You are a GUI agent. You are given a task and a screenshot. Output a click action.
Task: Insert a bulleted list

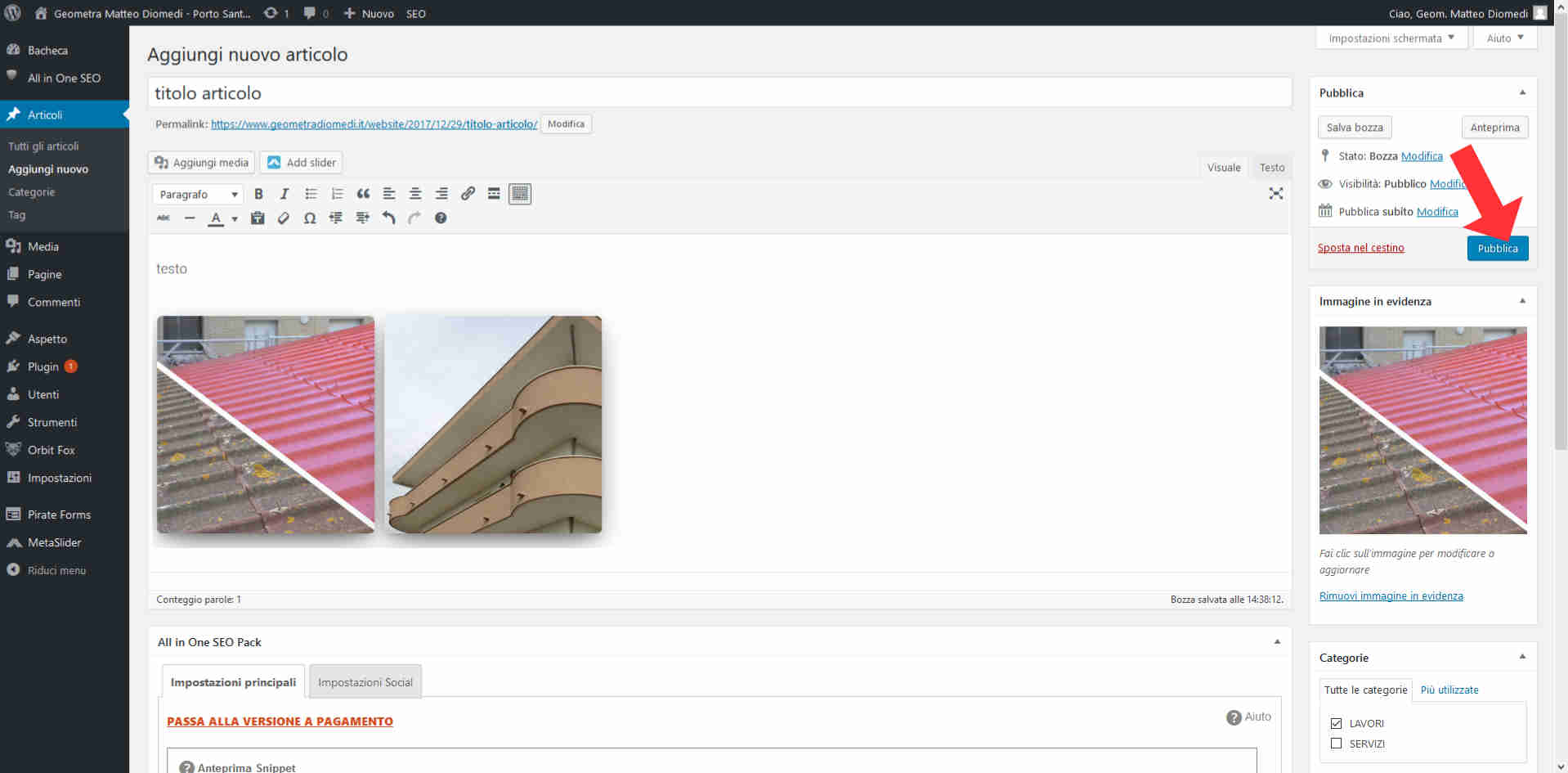tap(311, 194)
